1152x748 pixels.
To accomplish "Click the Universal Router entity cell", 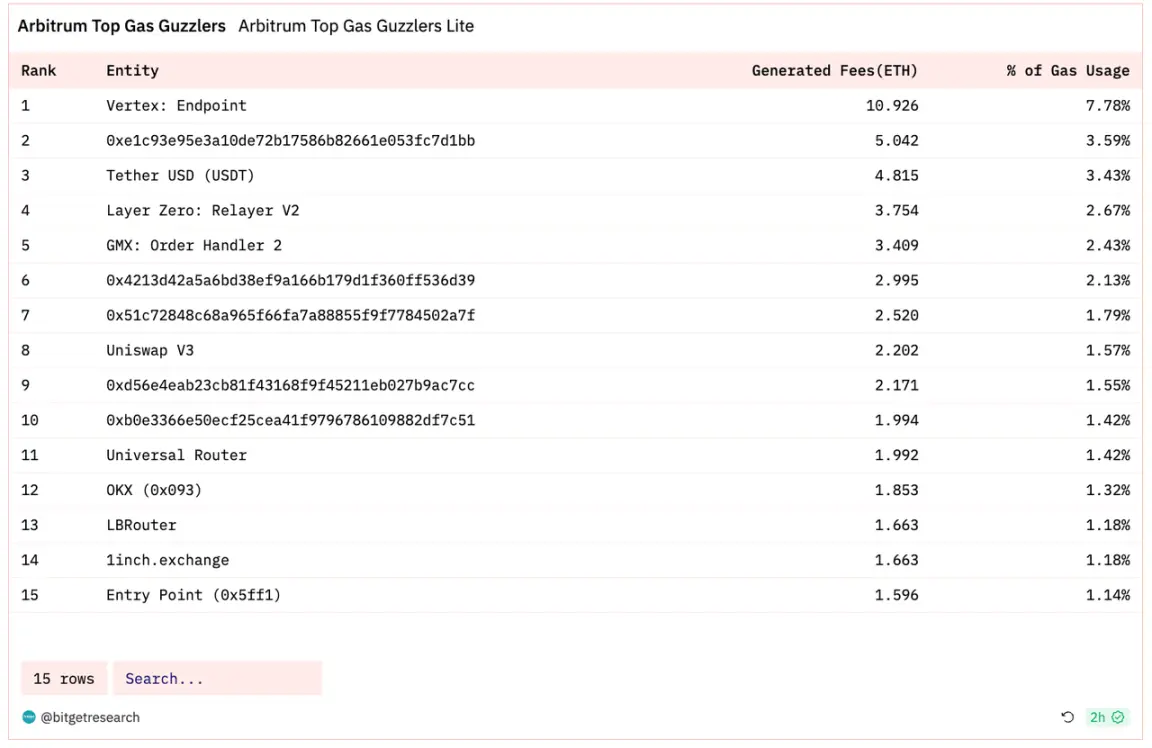I will click(176, 456).
